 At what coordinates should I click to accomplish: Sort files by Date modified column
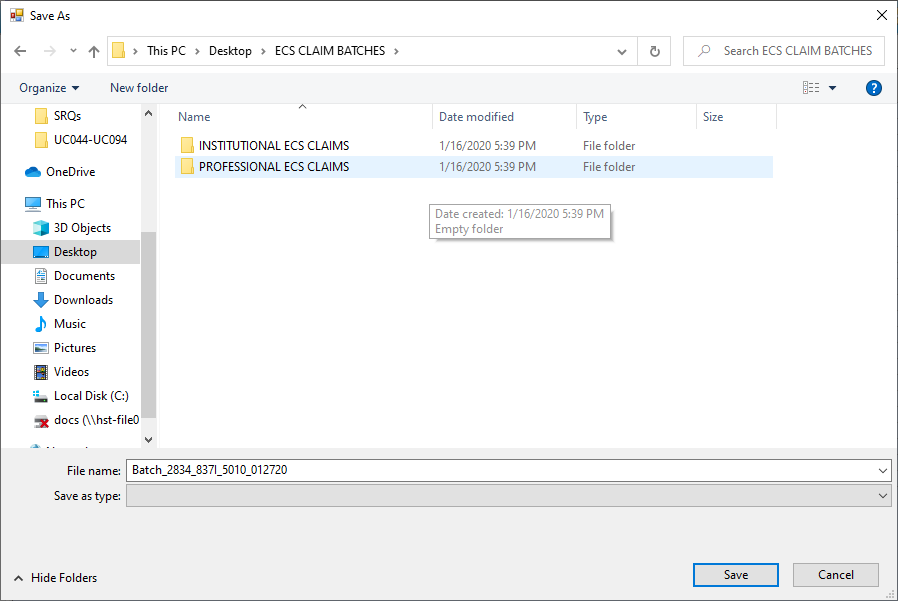point(476,117)
